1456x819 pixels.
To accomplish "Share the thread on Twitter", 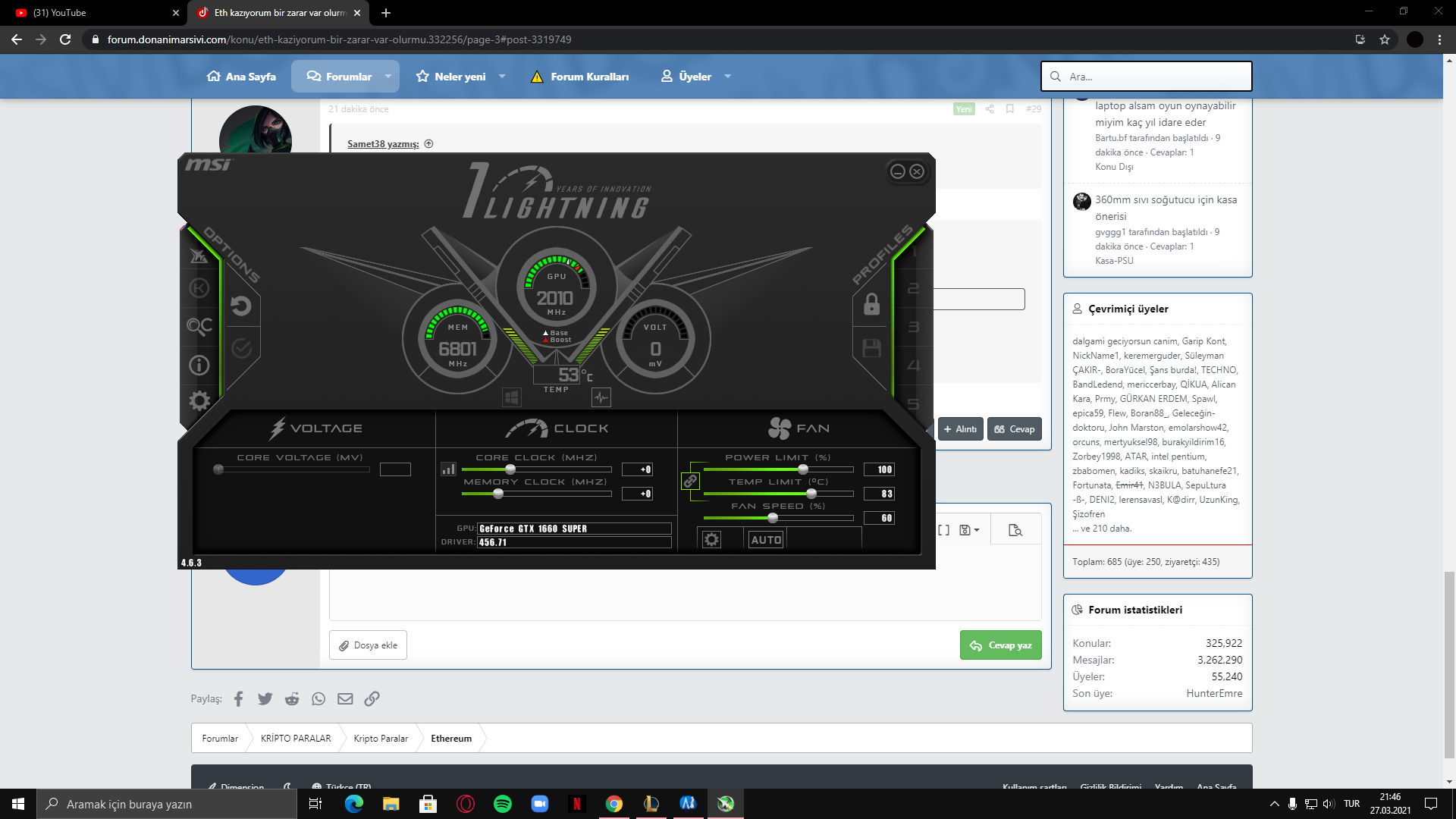I will (265, 699).
